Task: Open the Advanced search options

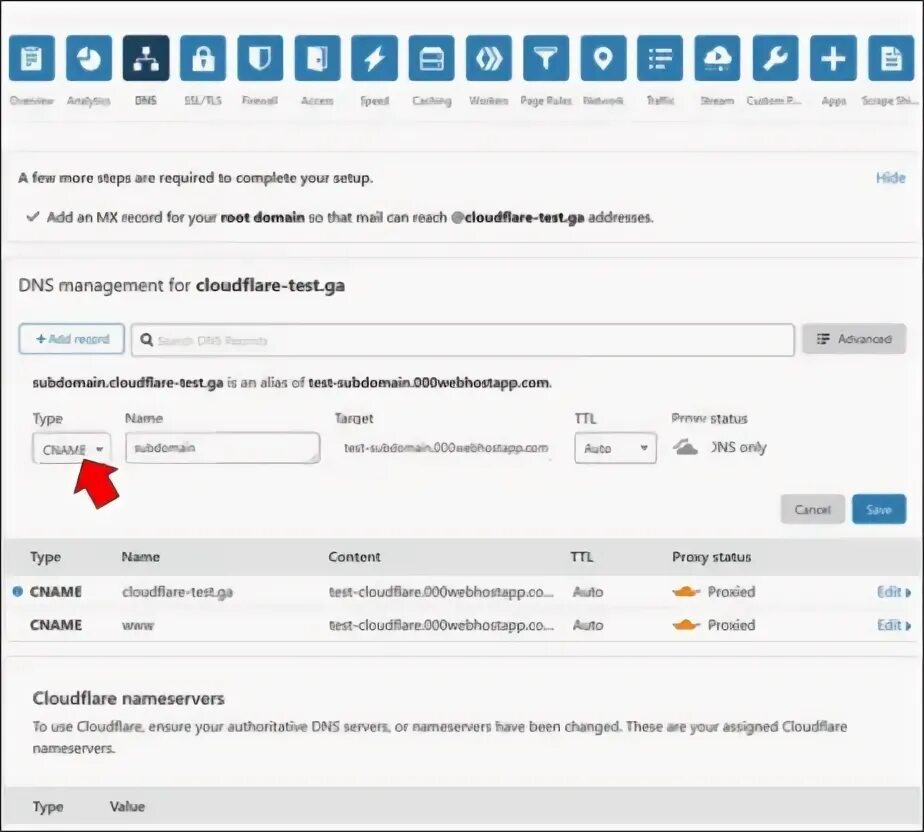Action: tap(854, 339)
